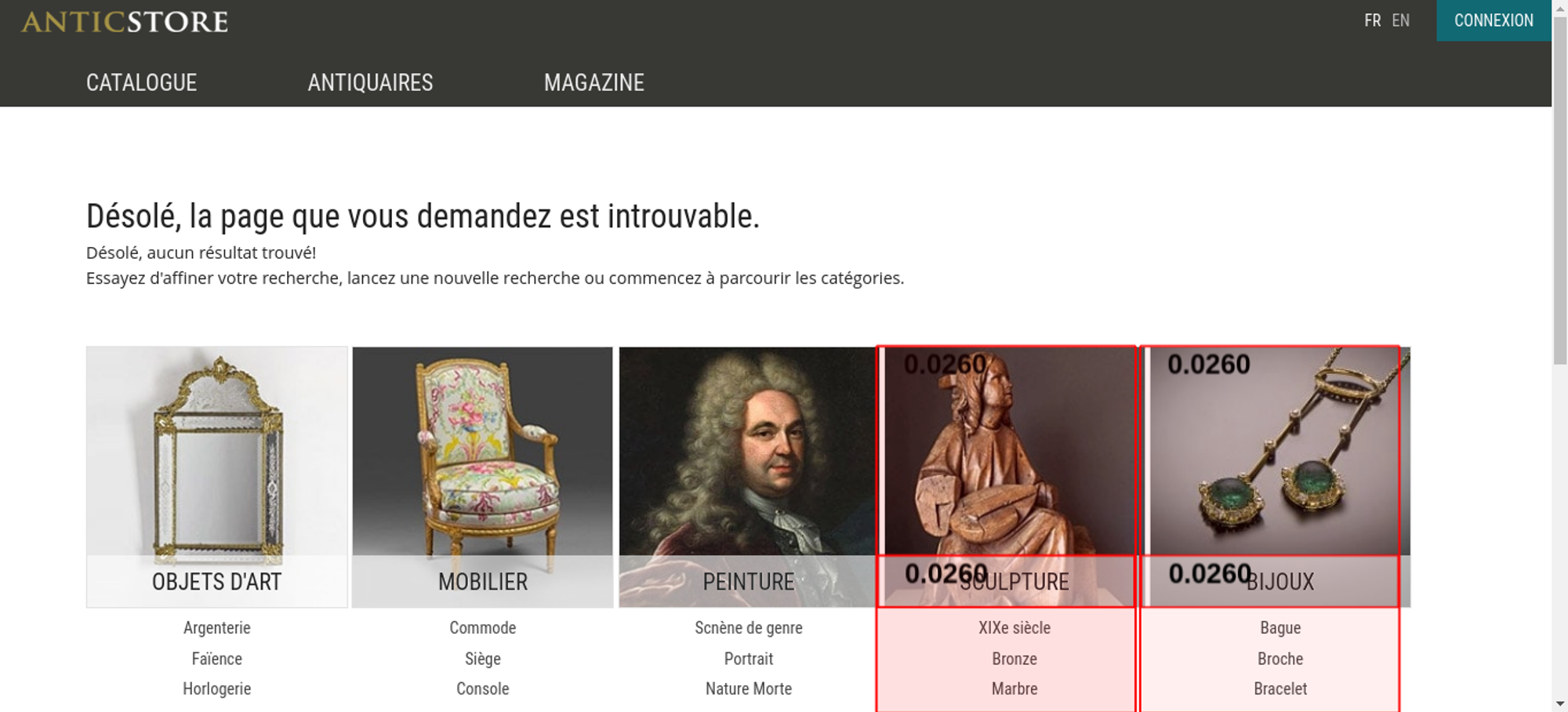1568x712 pixels.
Task: Open the Antiquaires menu
Action: (x=370, y=82)
